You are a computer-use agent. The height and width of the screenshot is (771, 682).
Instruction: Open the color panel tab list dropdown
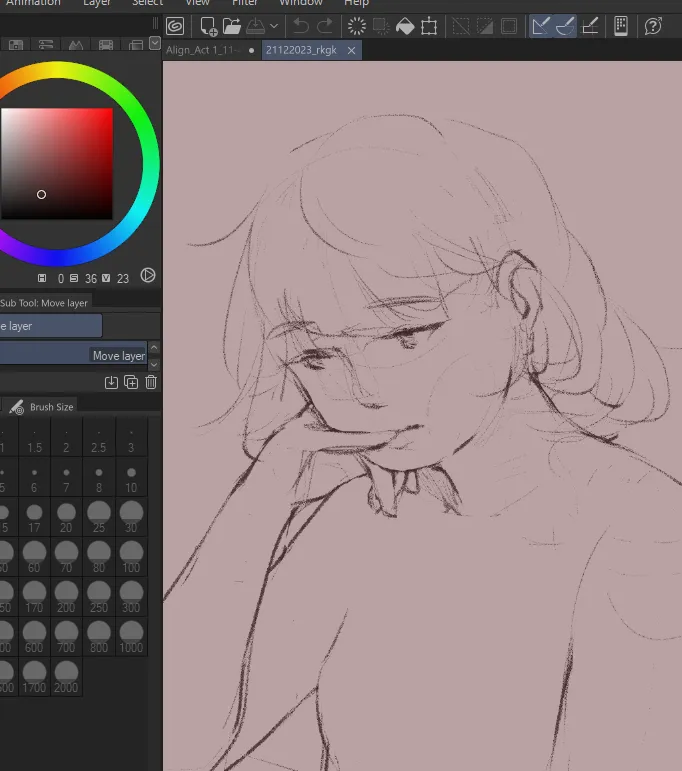(155, 43)
